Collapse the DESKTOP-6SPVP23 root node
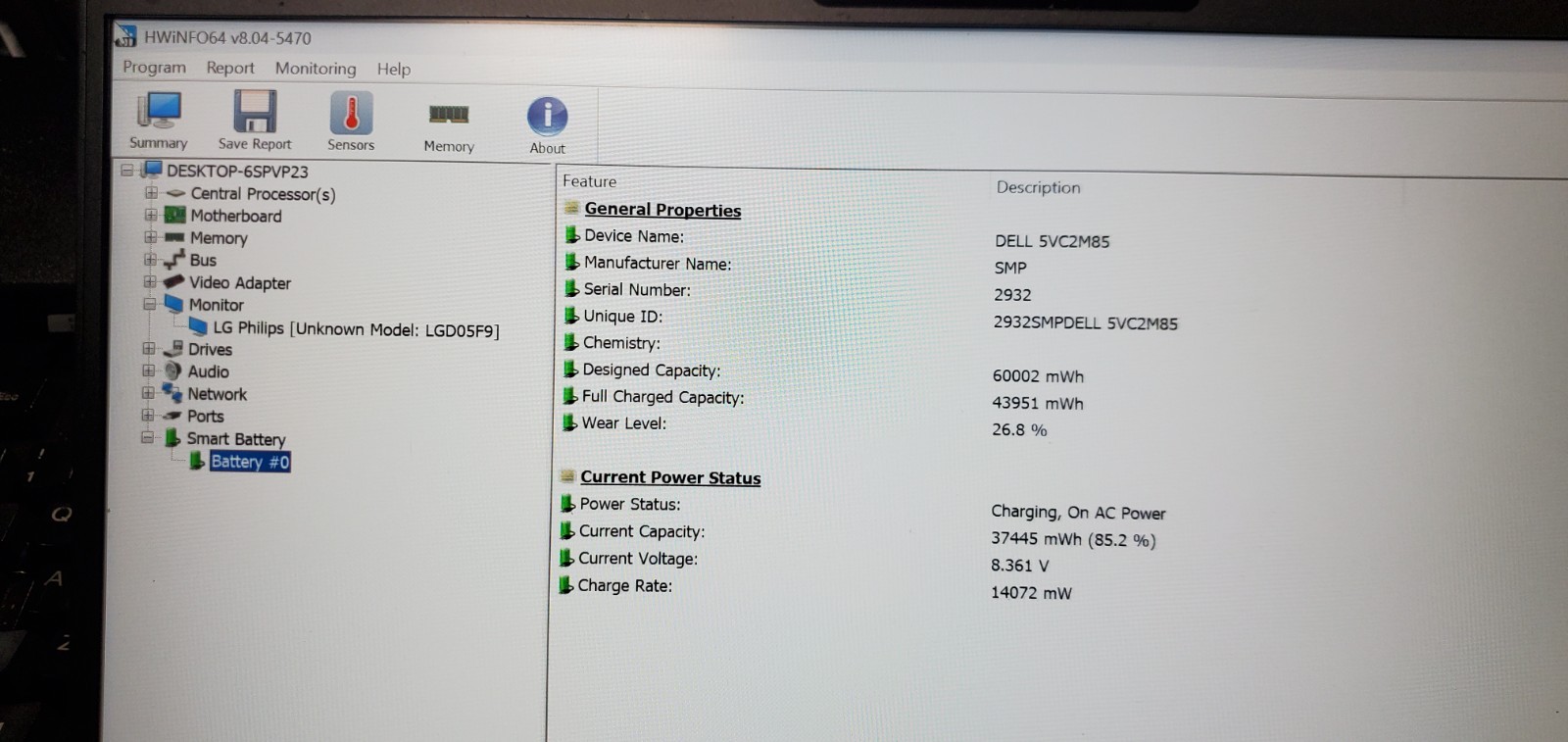 coord(127,170)
